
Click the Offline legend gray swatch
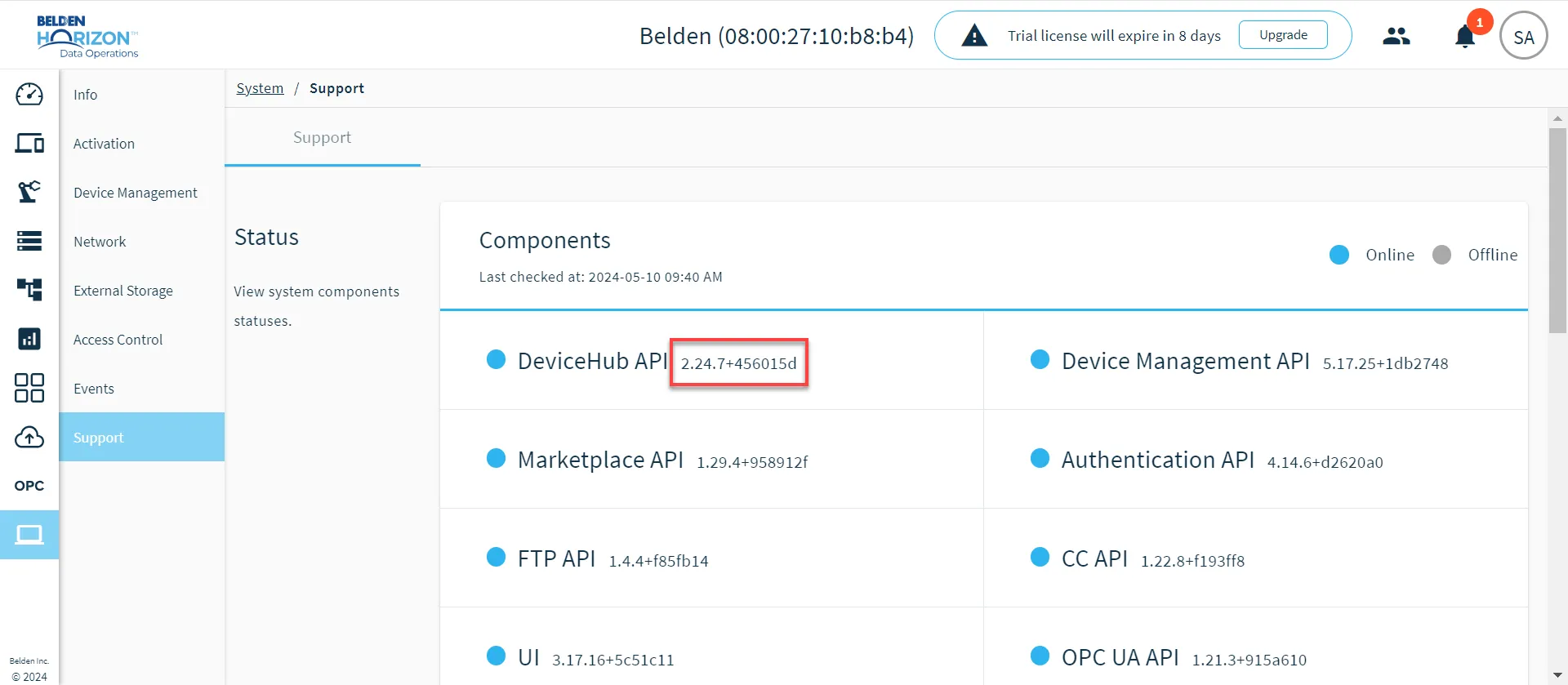tap(1442, 255)
